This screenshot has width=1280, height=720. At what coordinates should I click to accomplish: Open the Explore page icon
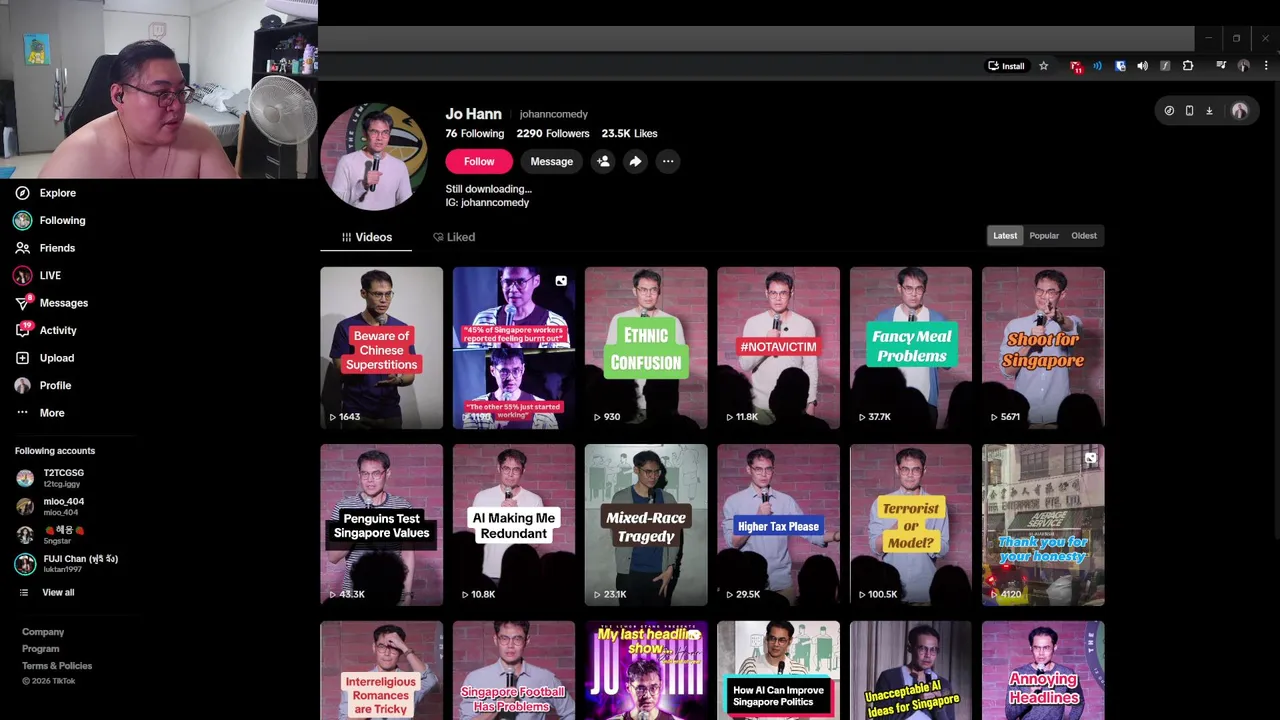tap(22, 193)
